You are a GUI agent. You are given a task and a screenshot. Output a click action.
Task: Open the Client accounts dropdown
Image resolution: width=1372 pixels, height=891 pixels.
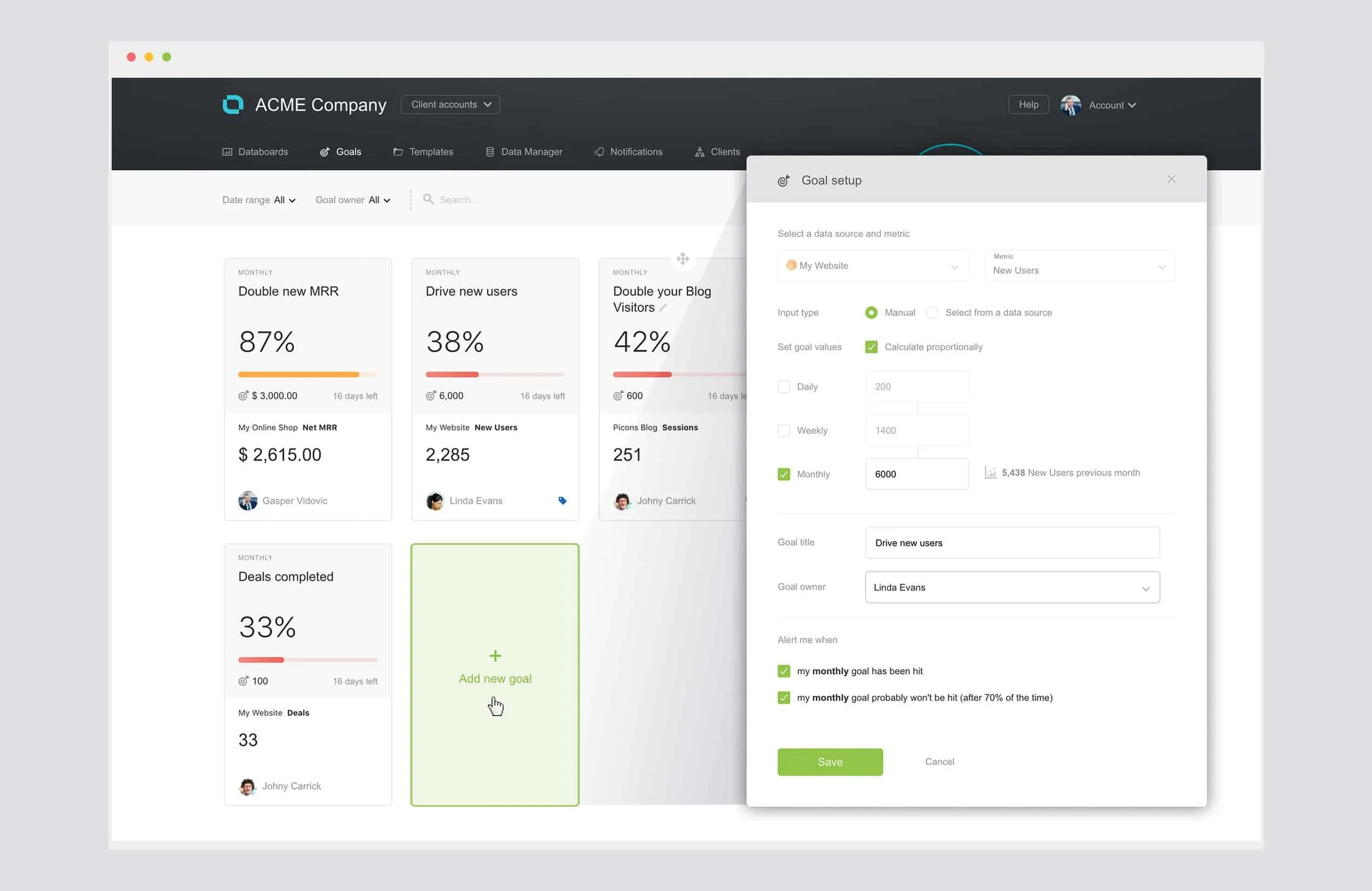click(x=450, y=104)
